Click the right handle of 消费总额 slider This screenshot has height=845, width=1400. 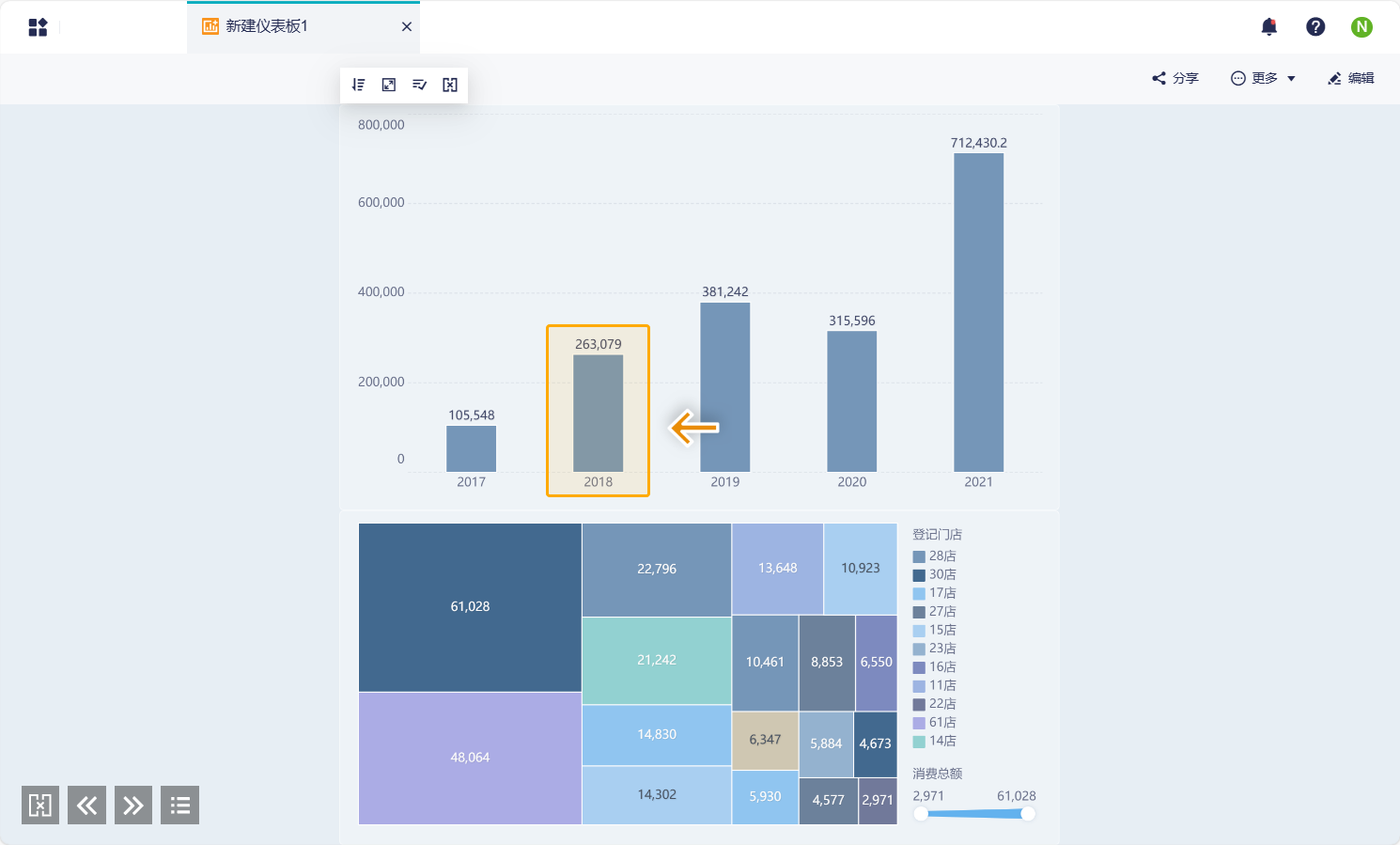[x=1028, y=814]
